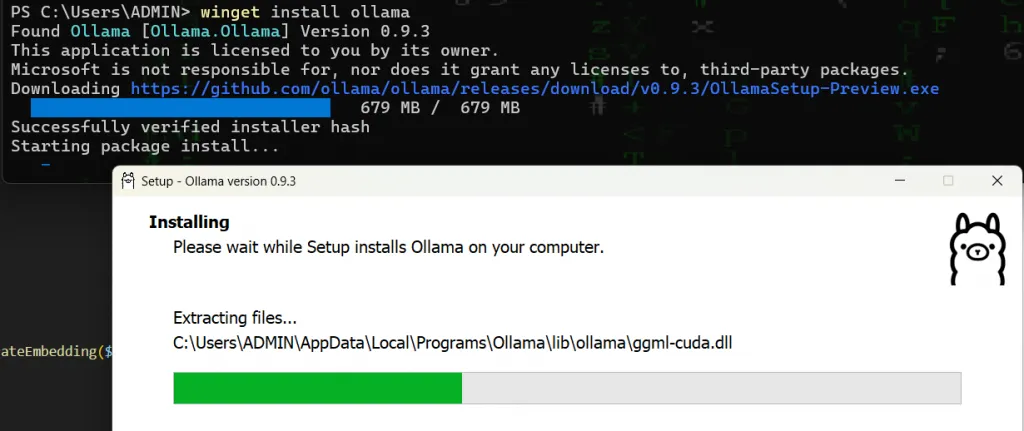1024x431 pixels.
Task: Open the OllamaSetup-Preview.exe GitHub download link
Action: [535, 89]
